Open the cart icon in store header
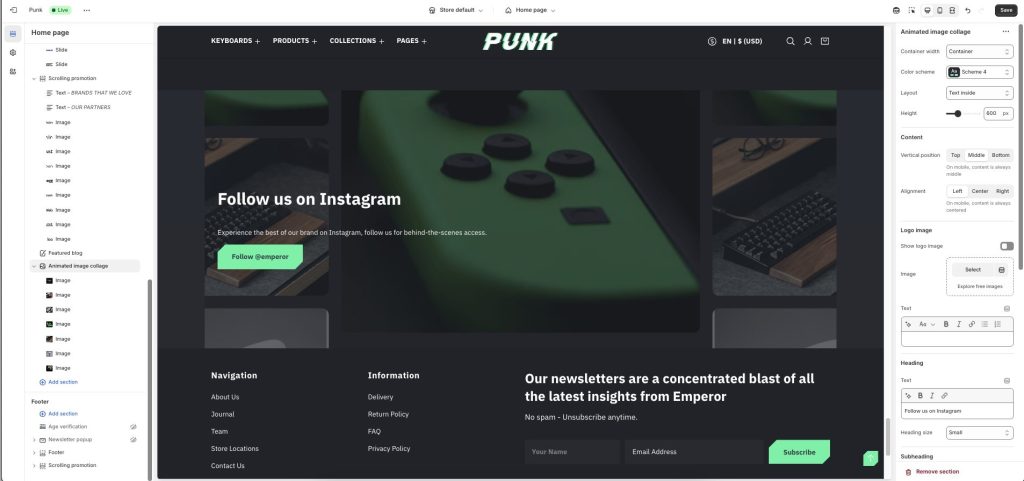 (825, 41)
